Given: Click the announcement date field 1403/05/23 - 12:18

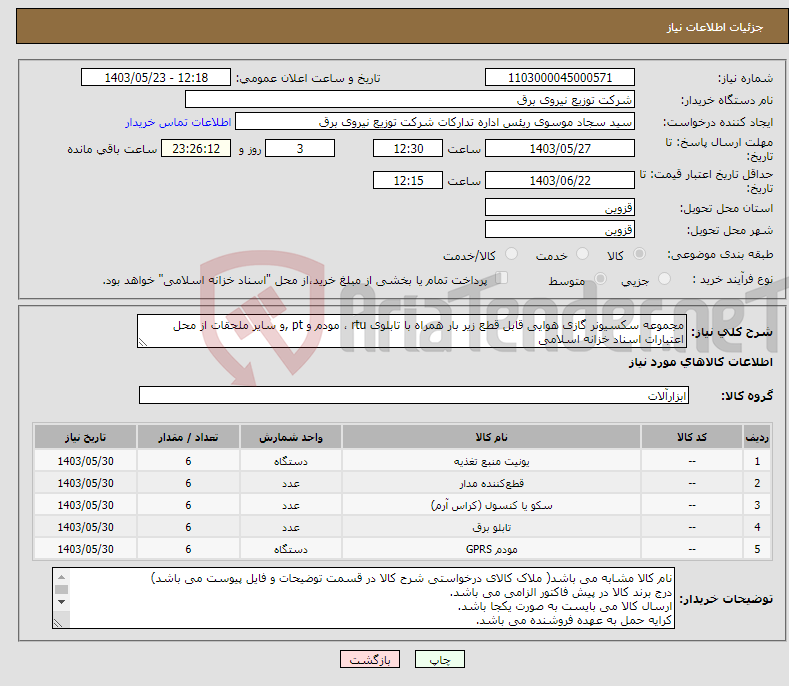Looking at the screenshot, I should [156, 78].
